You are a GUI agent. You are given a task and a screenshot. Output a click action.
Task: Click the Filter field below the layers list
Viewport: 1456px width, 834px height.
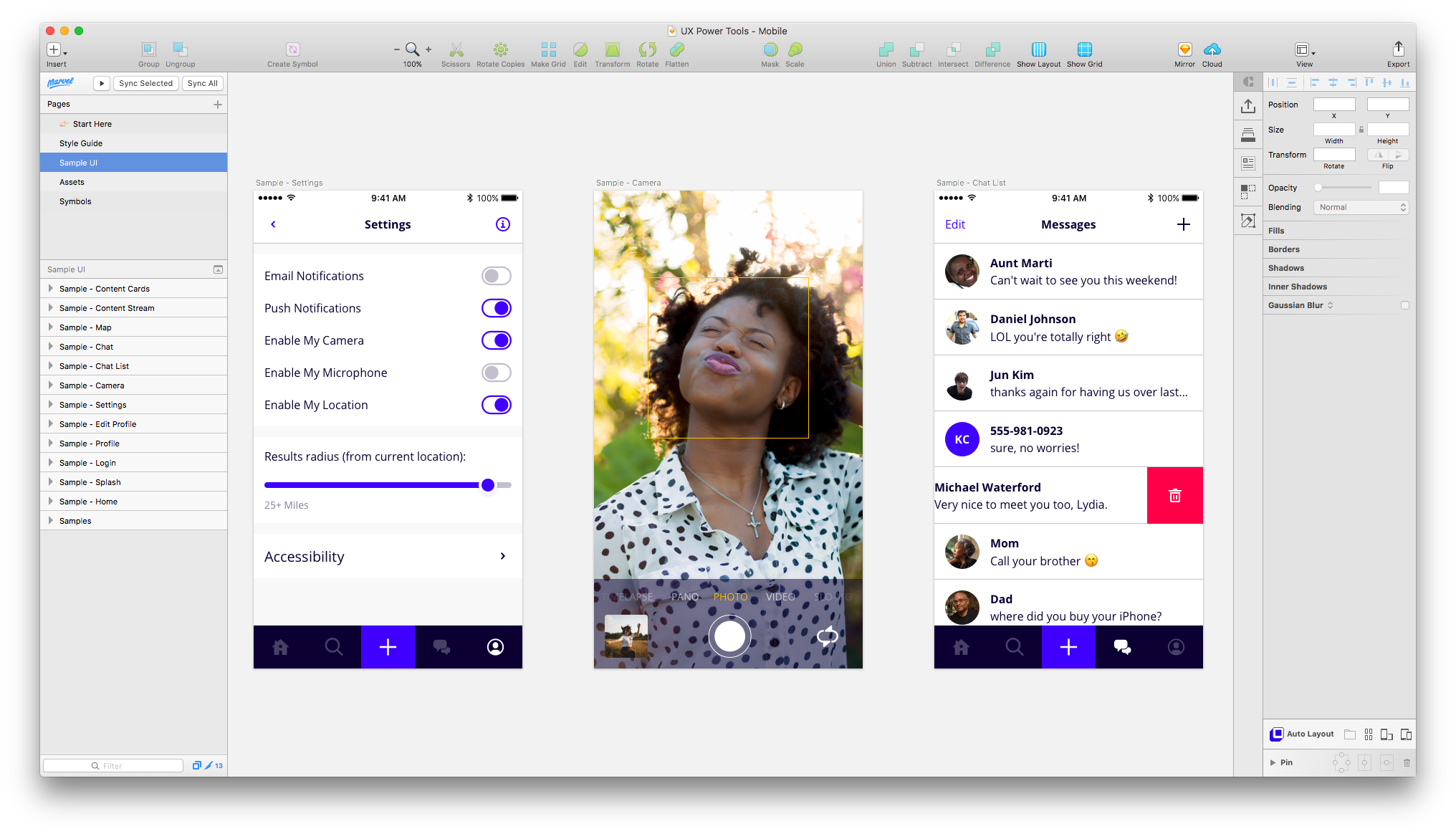coord(112,765)
